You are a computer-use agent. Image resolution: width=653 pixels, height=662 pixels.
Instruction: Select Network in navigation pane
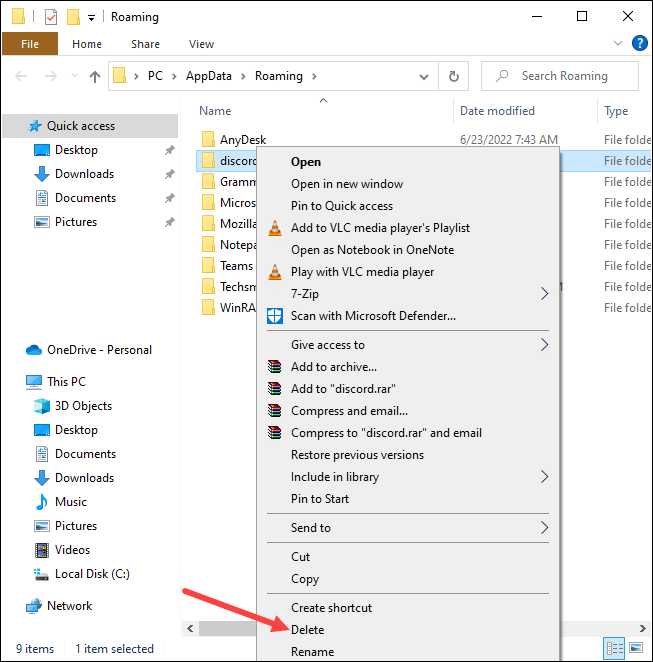point(70,606)
